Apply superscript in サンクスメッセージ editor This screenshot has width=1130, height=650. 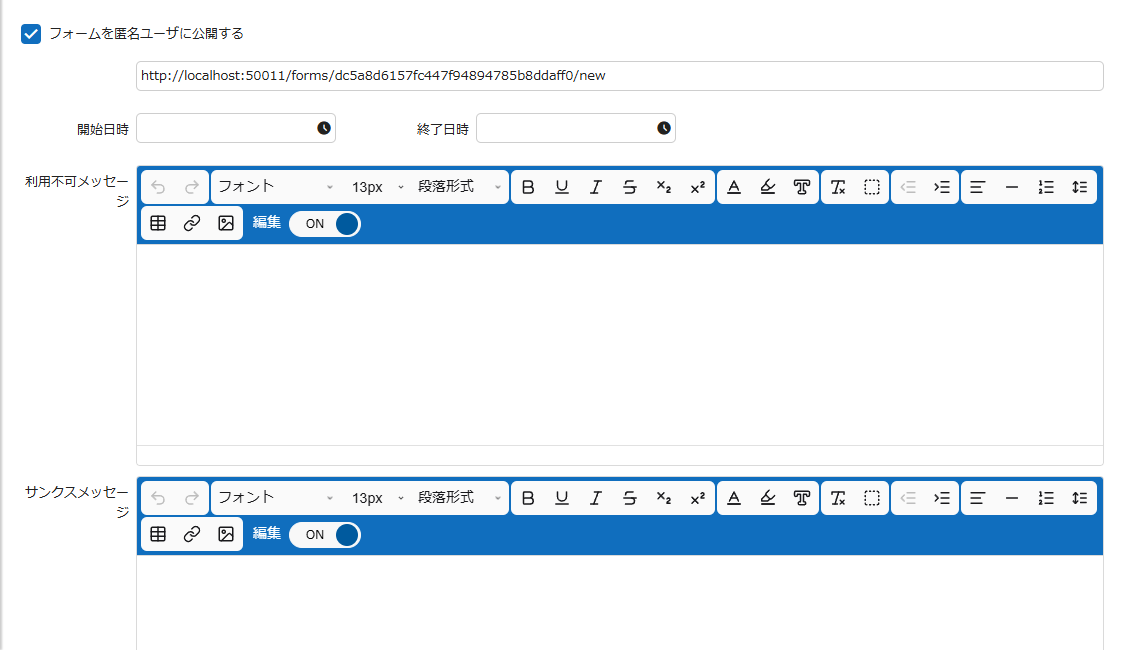pyautogui.click(x=697, y=498)
